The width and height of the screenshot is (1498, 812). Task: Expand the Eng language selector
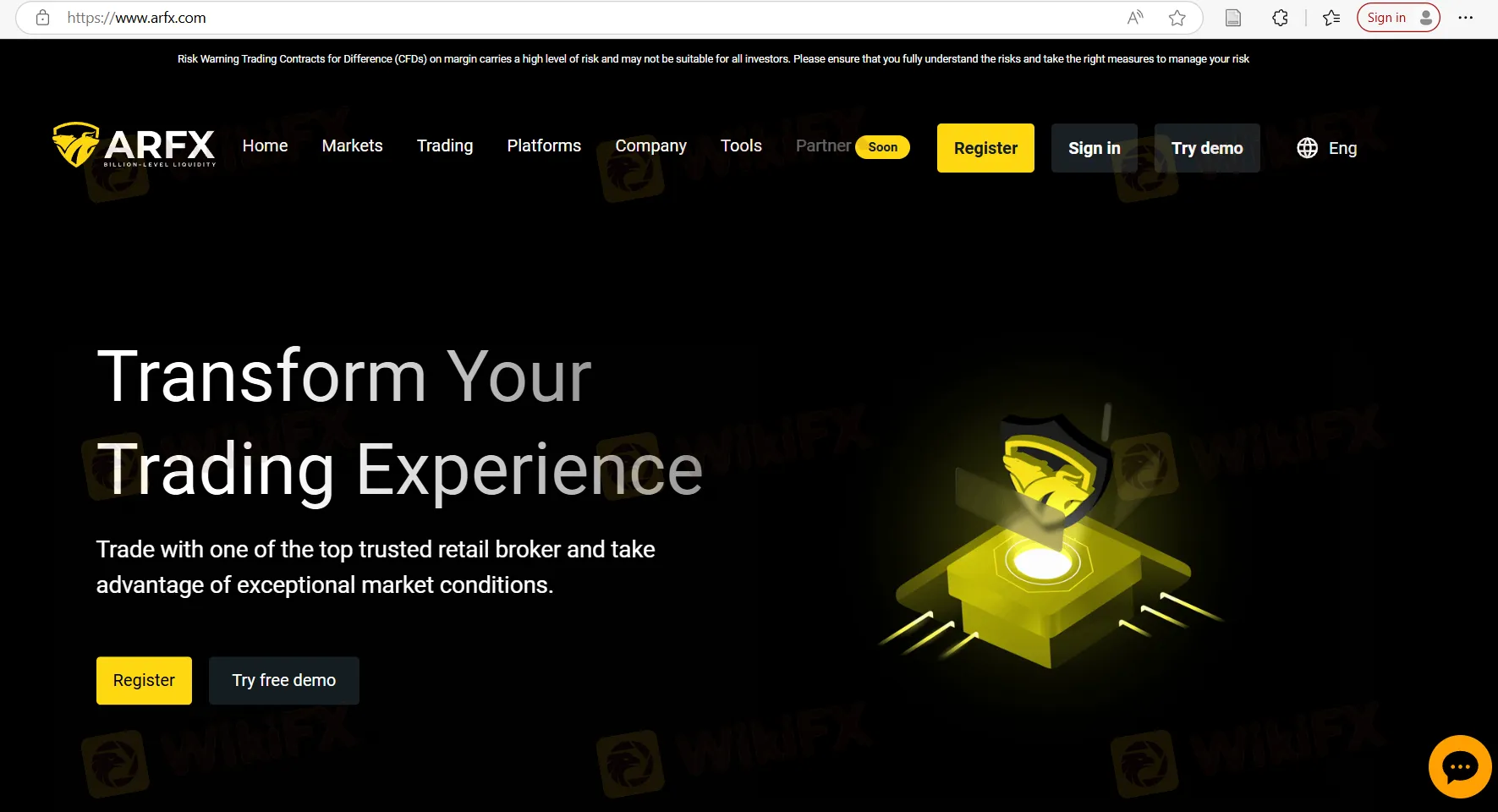[1342, 147]
